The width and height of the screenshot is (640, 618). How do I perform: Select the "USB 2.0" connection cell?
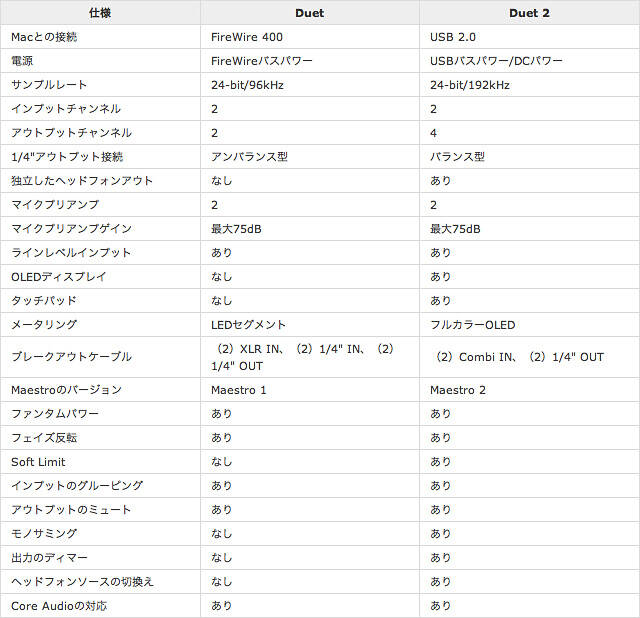click(x=455, y=37)
